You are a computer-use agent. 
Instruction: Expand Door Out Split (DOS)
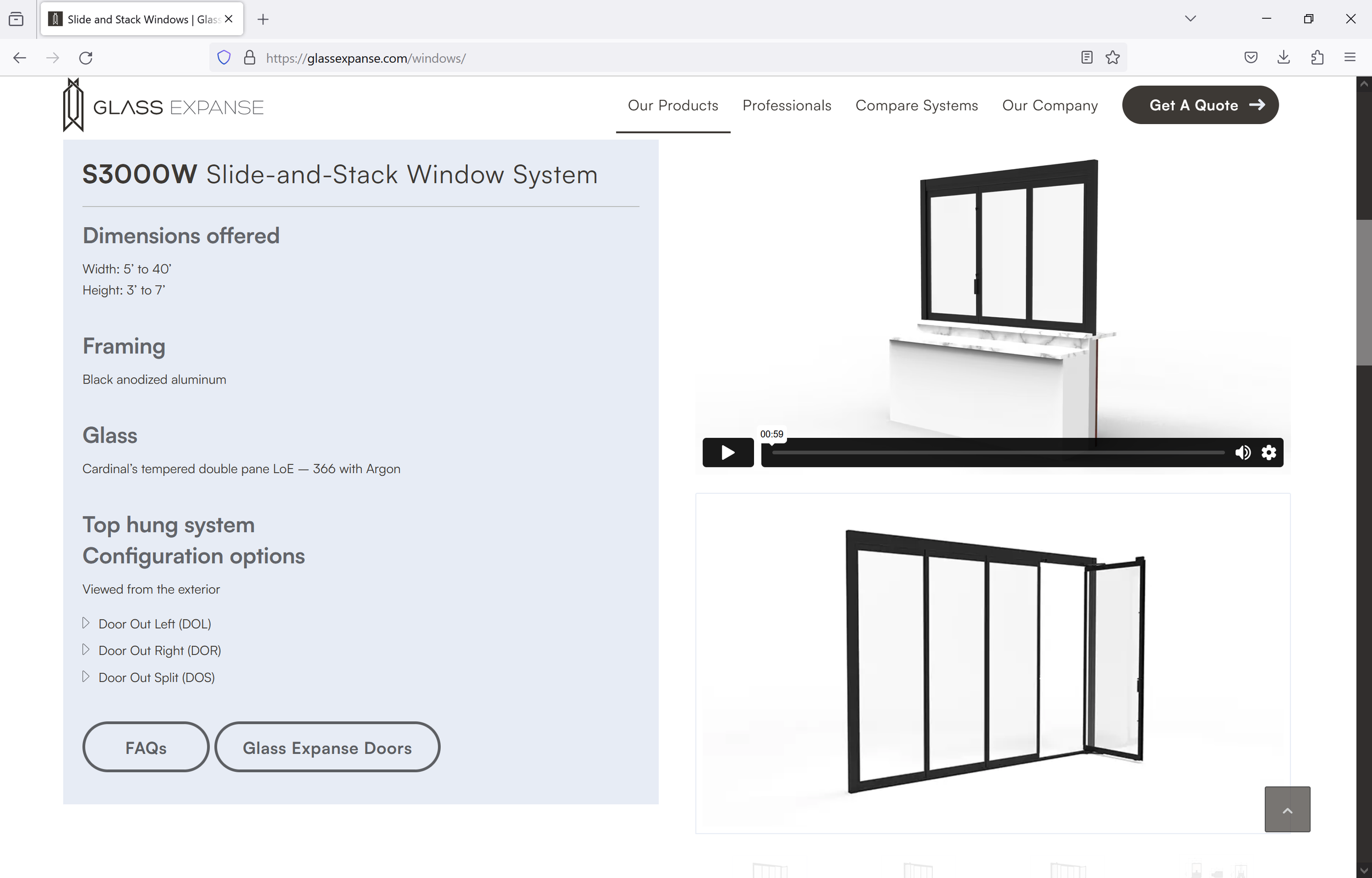coord(148,677)
